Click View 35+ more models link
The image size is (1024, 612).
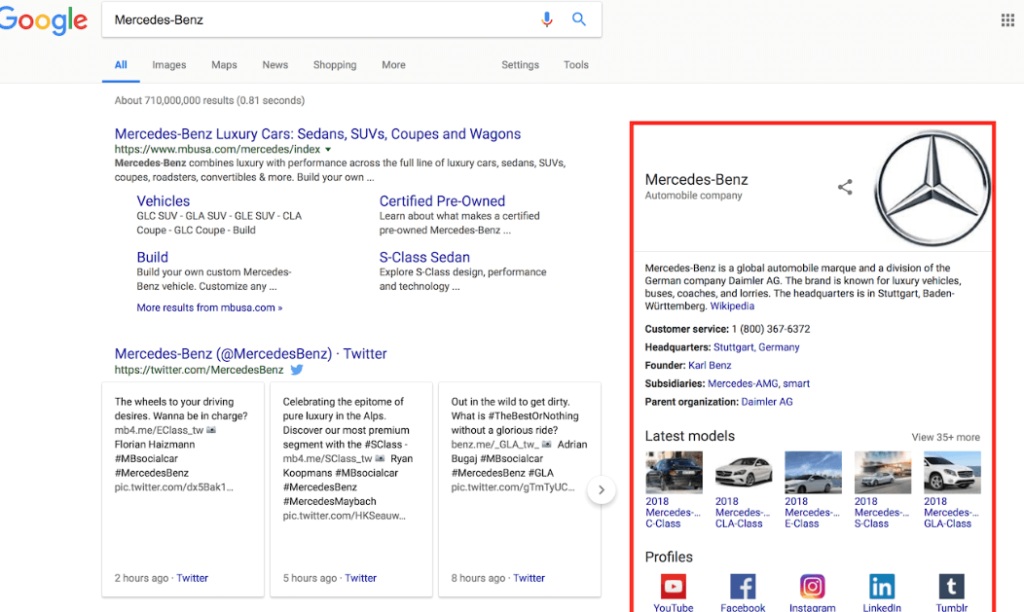pyautogui.click(x=945, y=437)
